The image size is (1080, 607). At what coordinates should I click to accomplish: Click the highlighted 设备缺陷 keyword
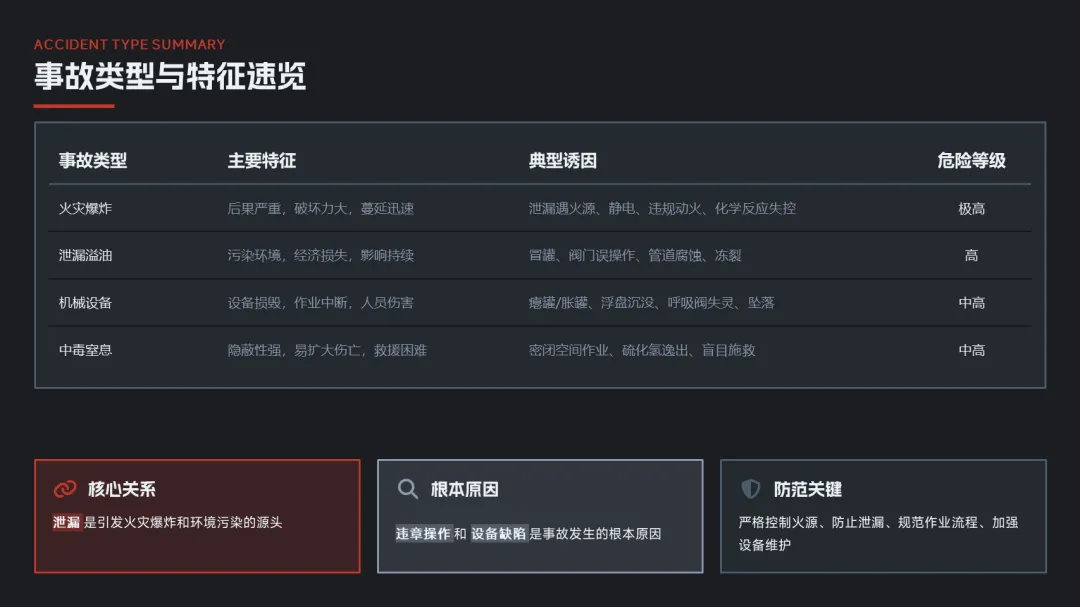pos(499,533)
